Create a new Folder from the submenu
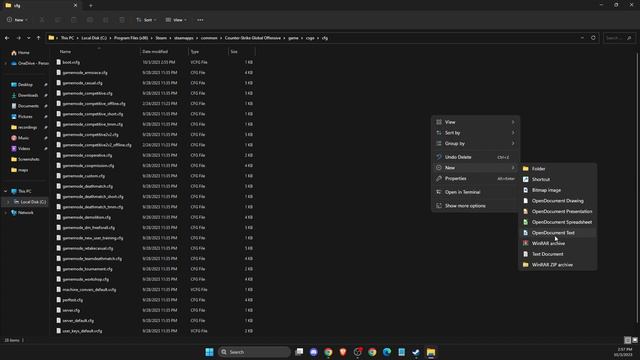Image resolution: width=640 pixels, height=360 pixels. click(x=557, y=169)
